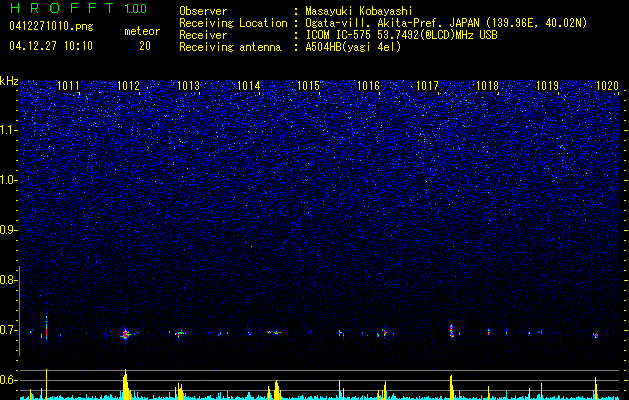Click the ICOM IC-575 receiver text
The image size is (629, 400).
click(x=401, y=35)
